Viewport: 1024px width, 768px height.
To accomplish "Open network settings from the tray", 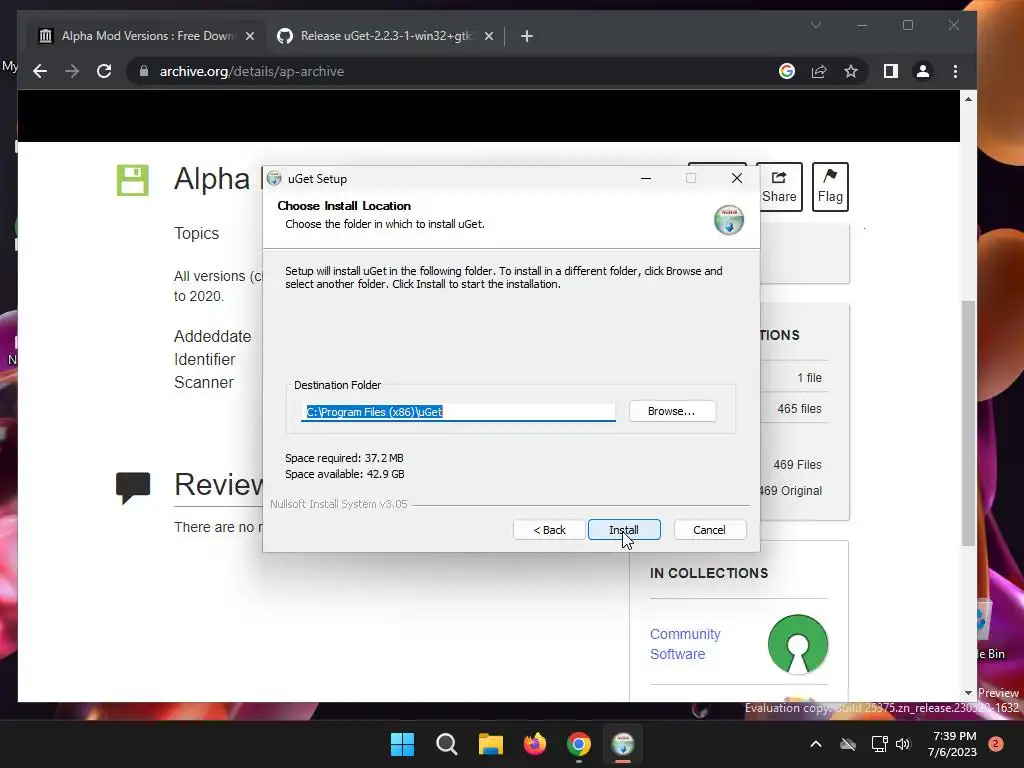I will pyautogui.click(x=879, y=744).
